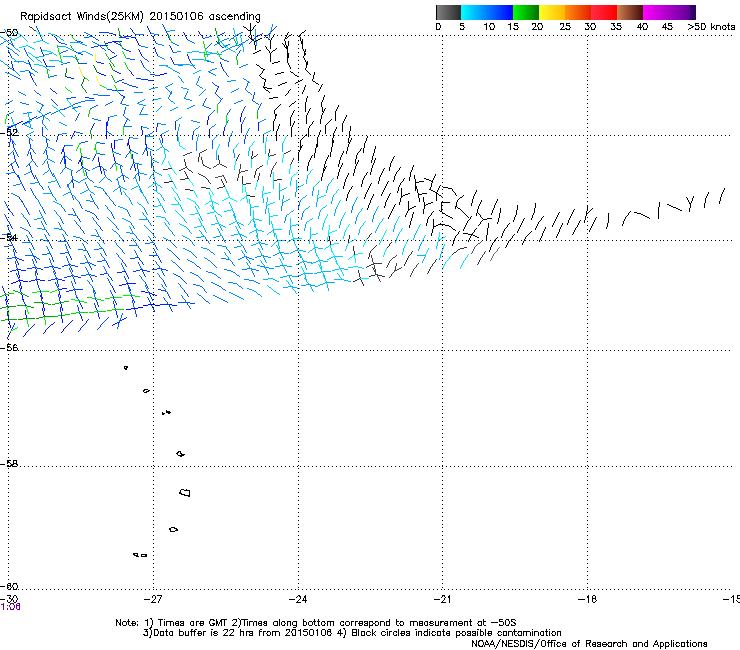The width and height of the screenshot is (740, 650).
Task: Click the '-24' longitude axis label
Action: (298, 599)
